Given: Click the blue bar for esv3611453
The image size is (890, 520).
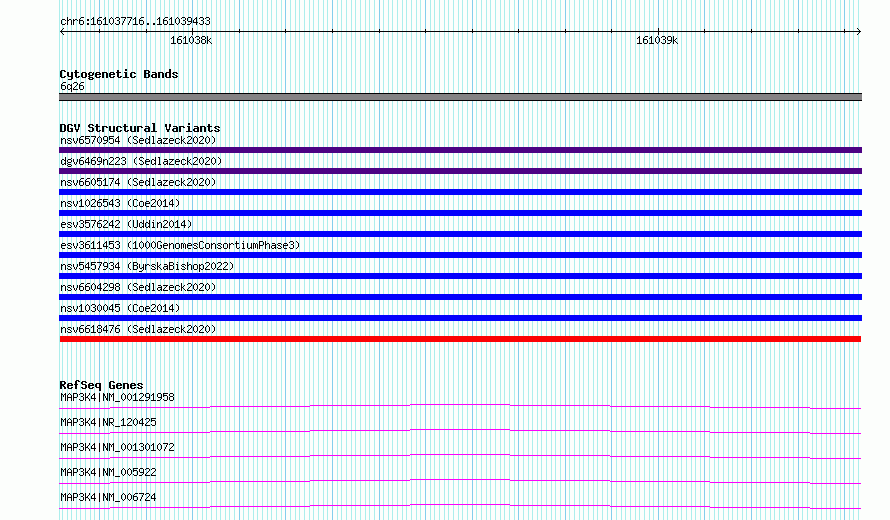Looking at the screenshot, I should 460,255.
